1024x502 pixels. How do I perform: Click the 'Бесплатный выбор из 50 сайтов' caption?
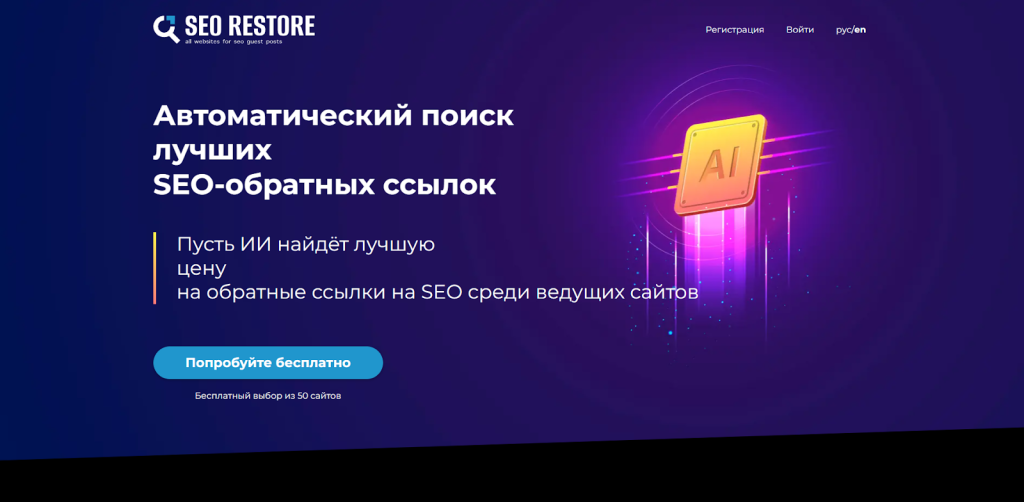268,396
